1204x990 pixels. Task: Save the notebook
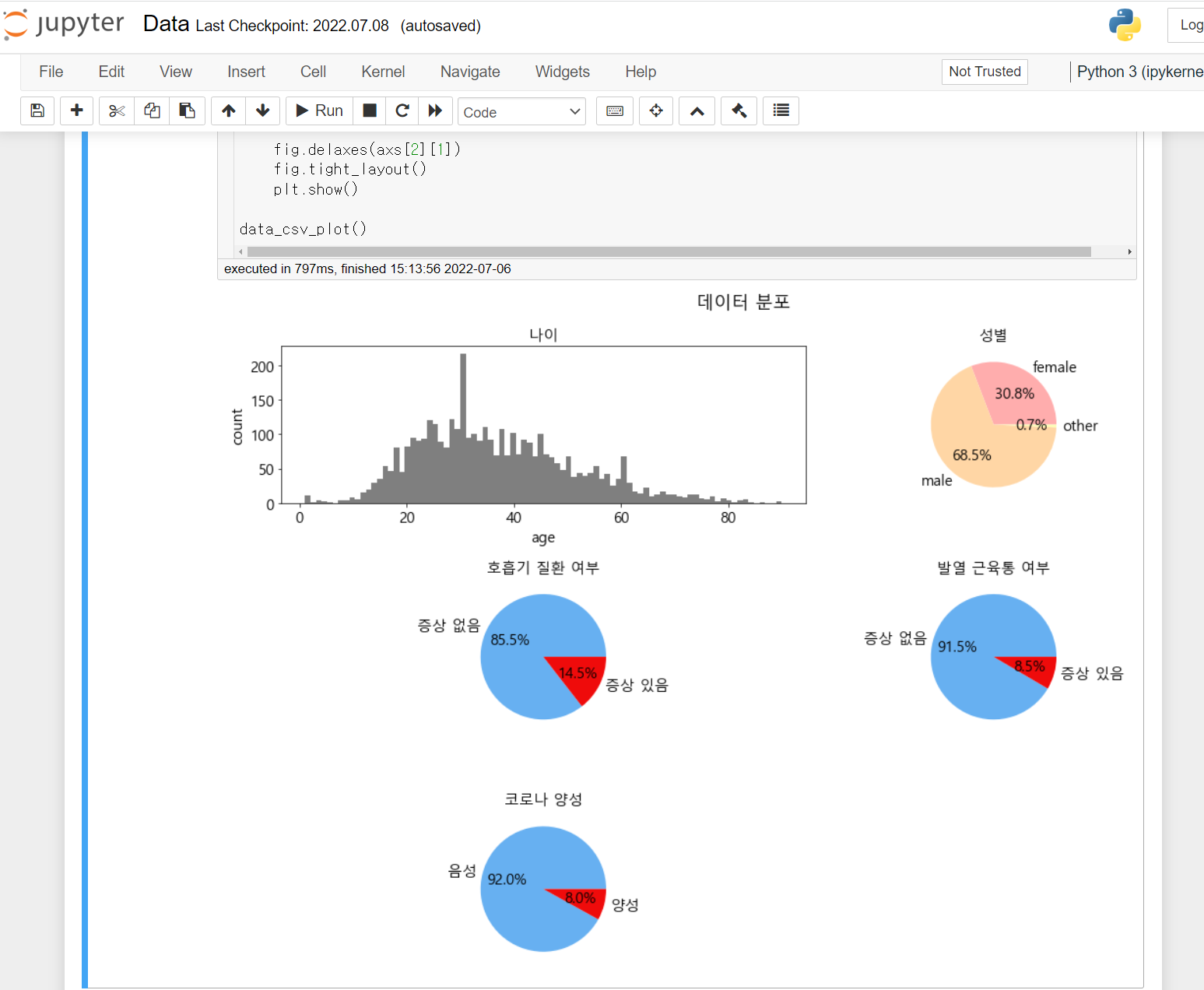[x=37, y=111]
